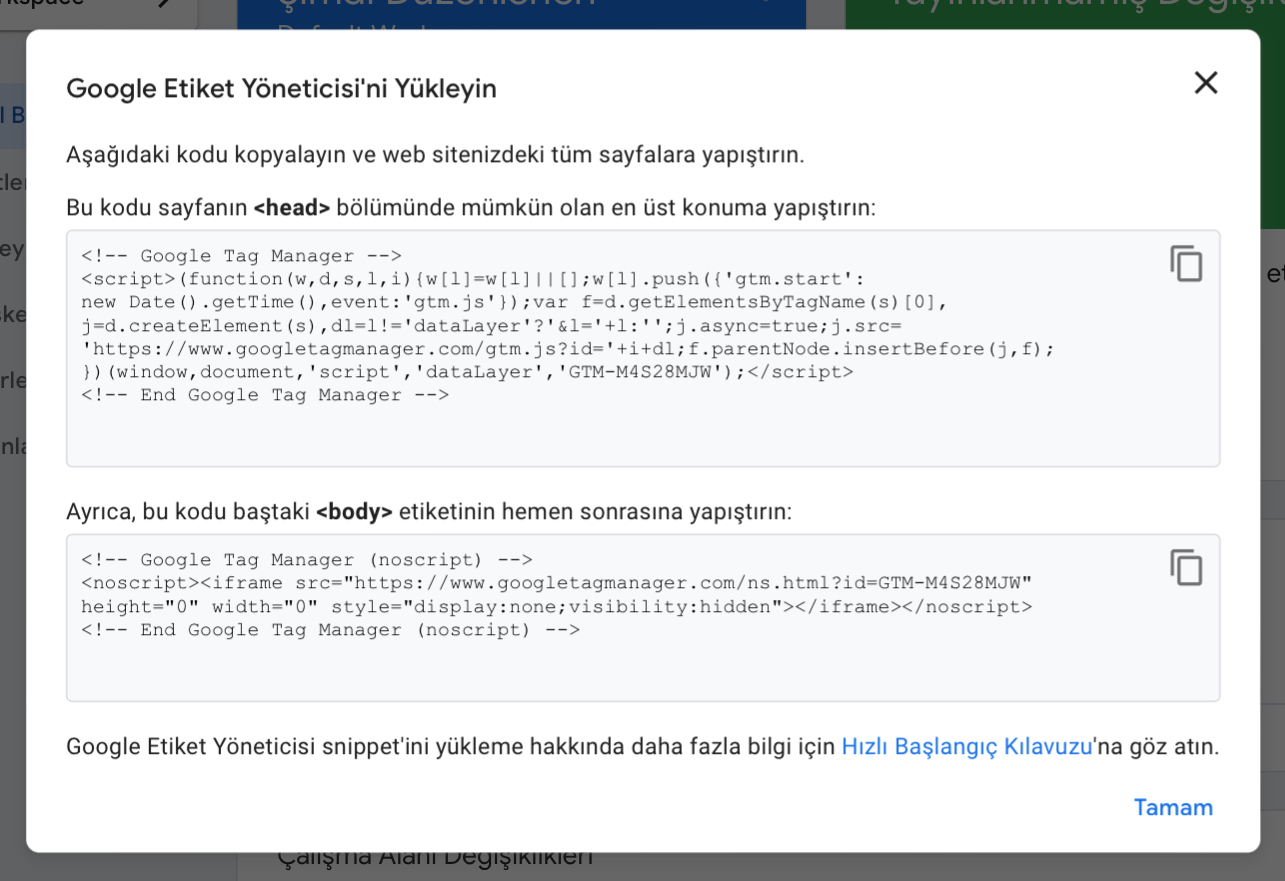Open the Hızlı Başlangıç Kılavuzu link
Viewport: 1285px width, 881px height.
point(967,747)
